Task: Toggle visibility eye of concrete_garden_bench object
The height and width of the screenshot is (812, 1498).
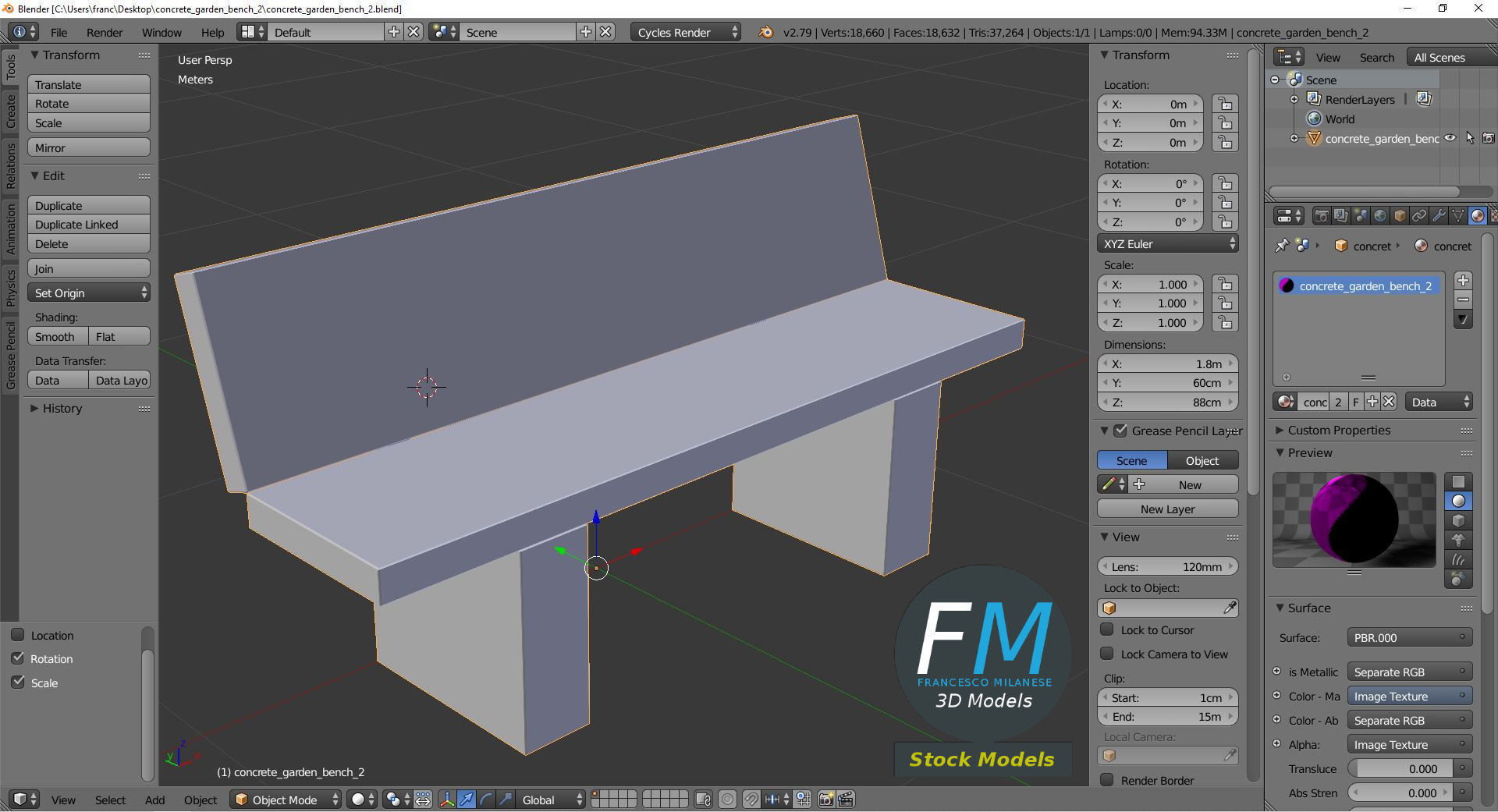Action: [x=1450, y=138]
